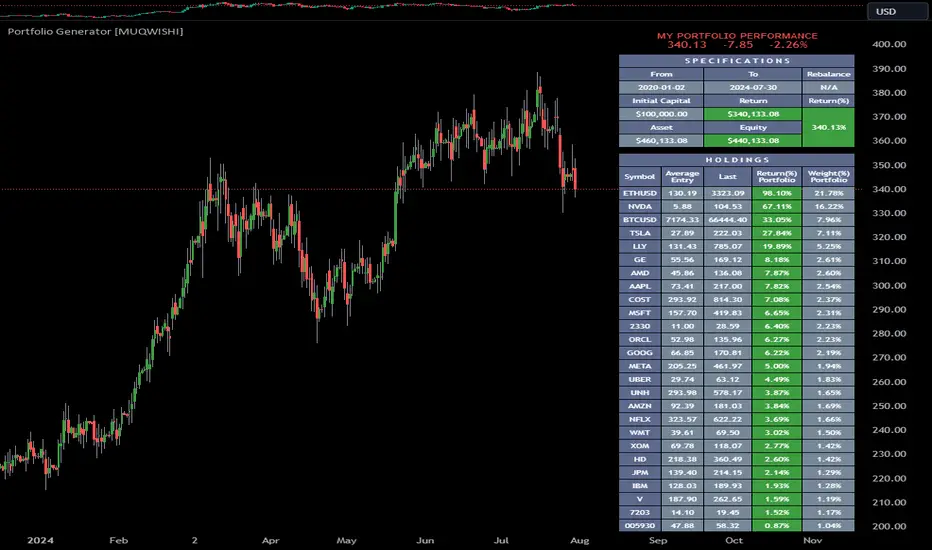The height and width of the screenshot is (550, 932).
Task: Select the AAPL symbol cell
Action: pyautogui.click(x=640, y=287)
